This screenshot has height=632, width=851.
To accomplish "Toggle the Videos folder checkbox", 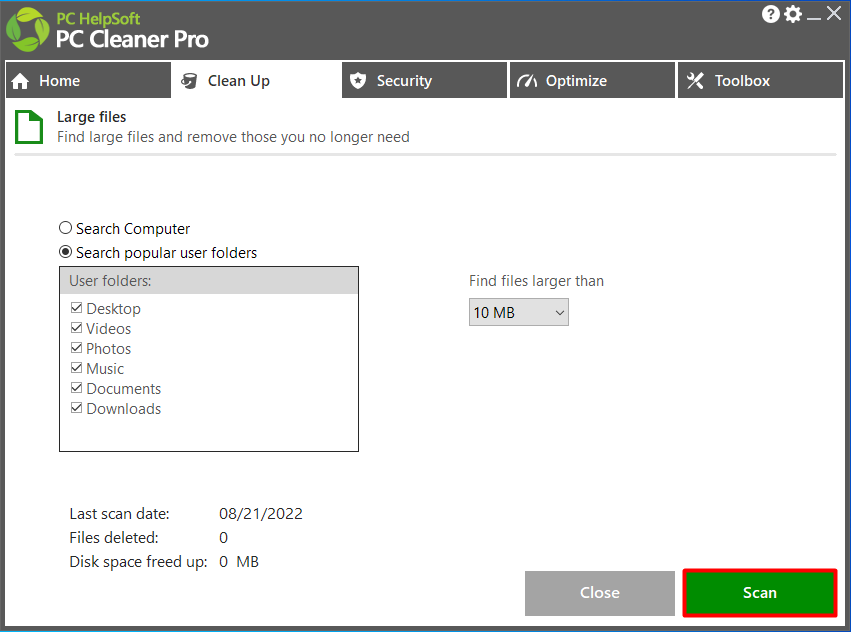I will [x=77, y=328].
